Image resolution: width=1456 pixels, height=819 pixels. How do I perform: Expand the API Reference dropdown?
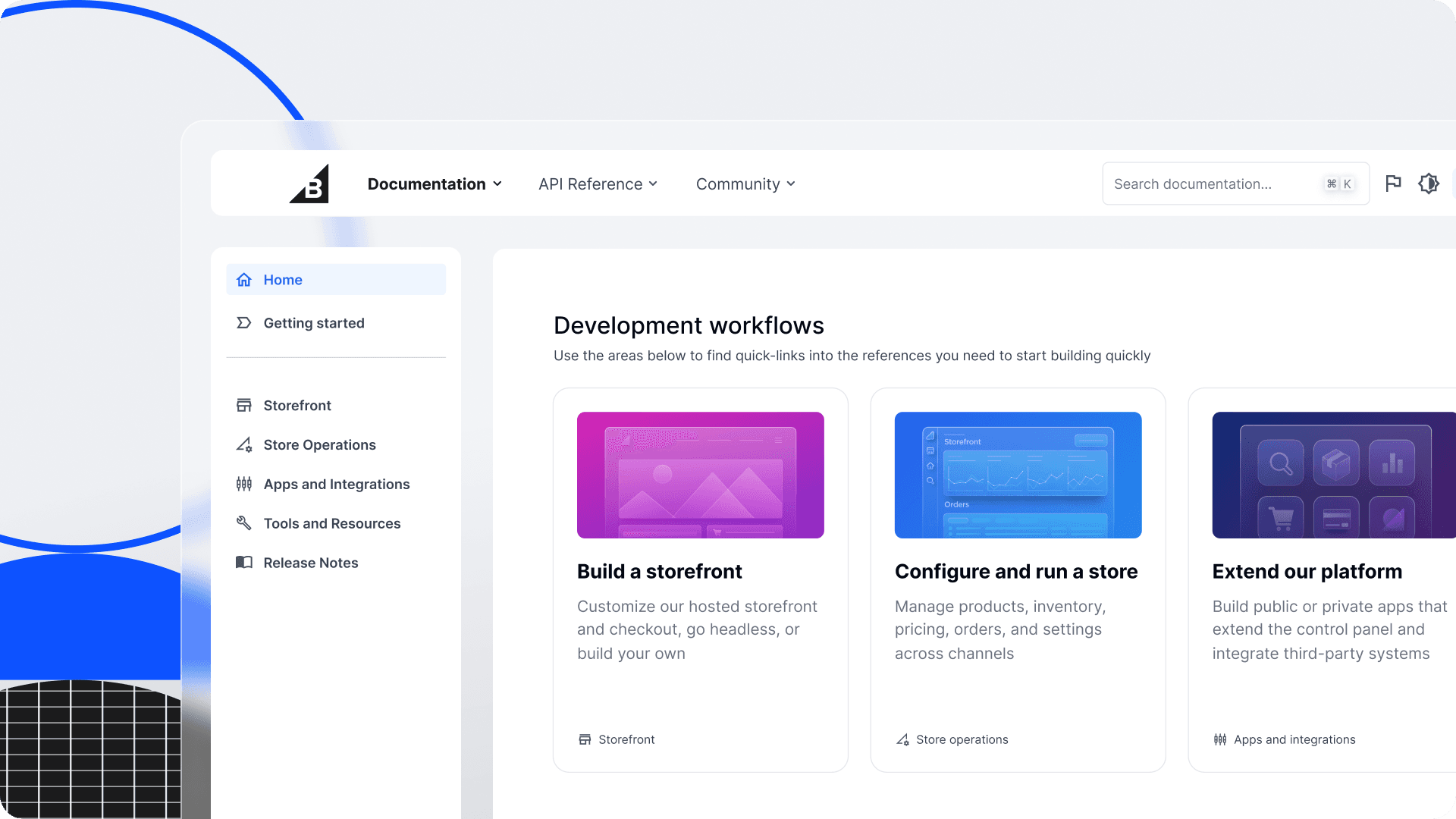click(598, 184)
